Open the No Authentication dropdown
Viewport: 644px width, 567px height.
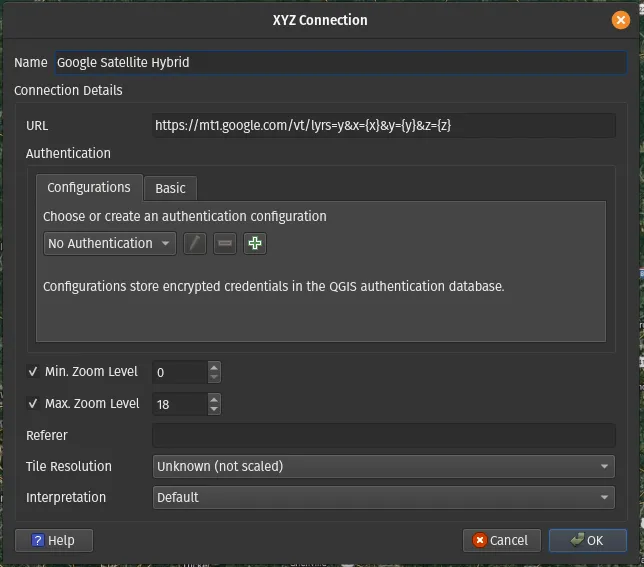point(110,243)
